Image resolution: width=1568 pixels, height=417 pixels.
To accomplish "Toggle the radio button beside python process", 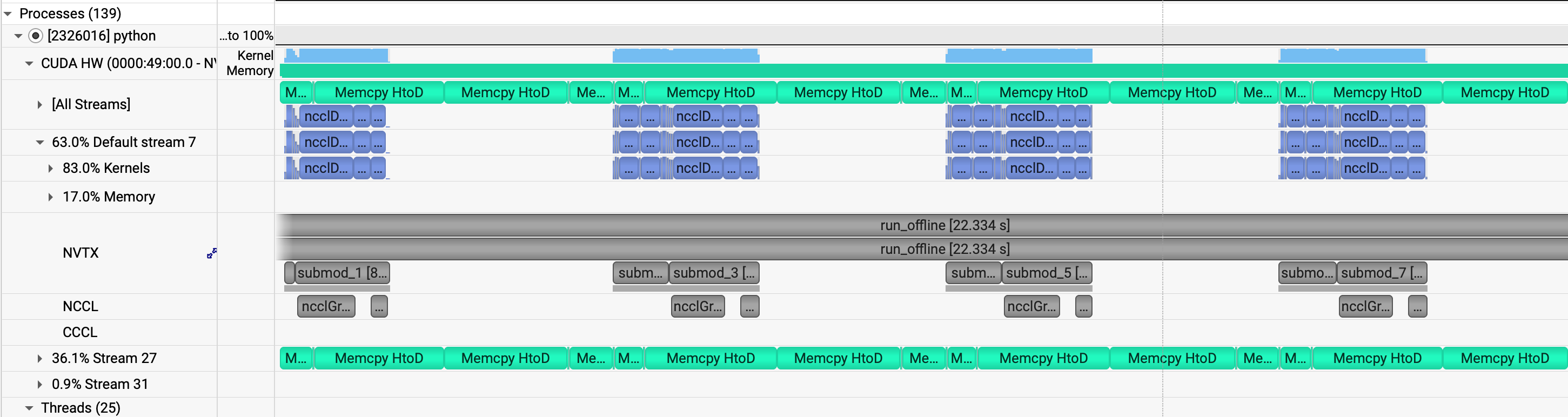I will (36, 36).
